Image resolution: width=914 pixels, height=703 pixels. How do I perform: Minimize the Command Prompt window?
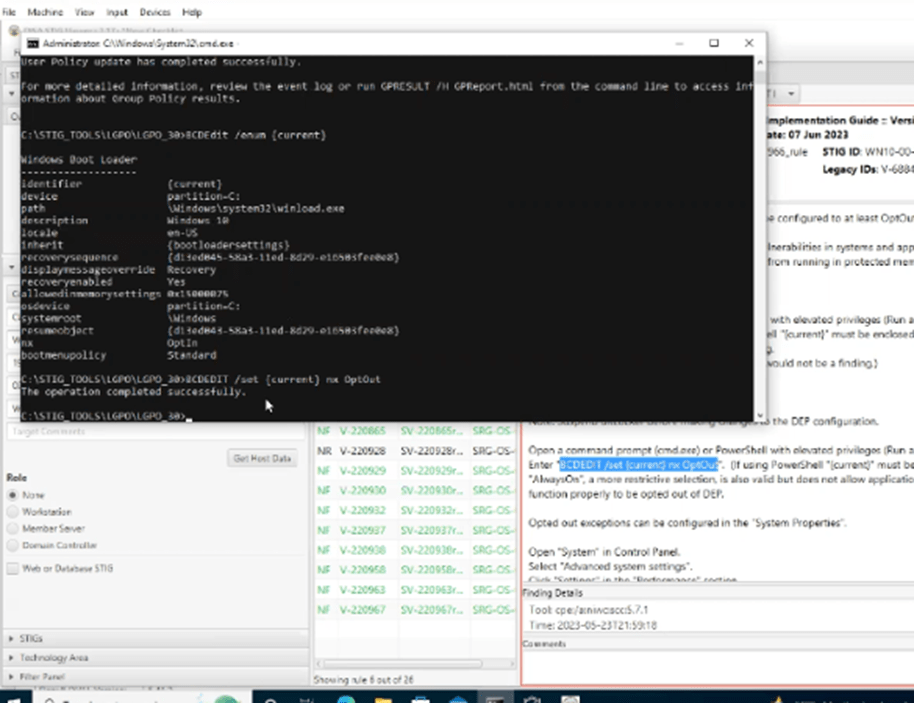tap(679, 44)
